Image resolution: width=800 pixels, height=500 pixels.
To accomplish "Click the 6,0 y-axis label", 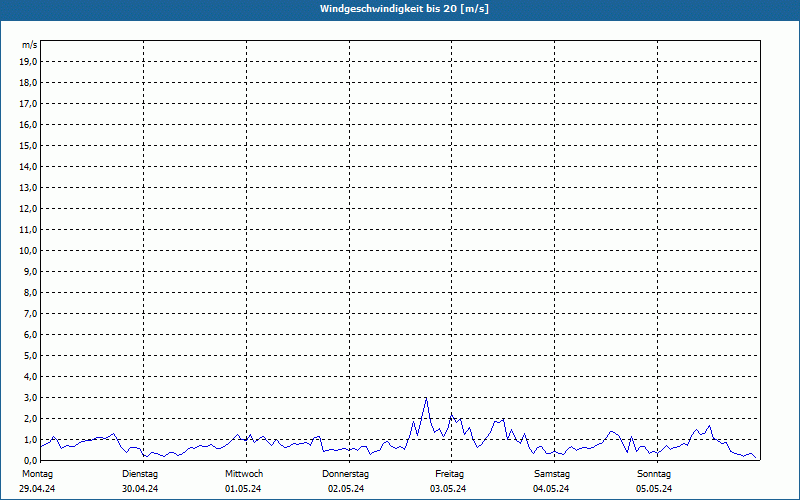I will point(31,334).
